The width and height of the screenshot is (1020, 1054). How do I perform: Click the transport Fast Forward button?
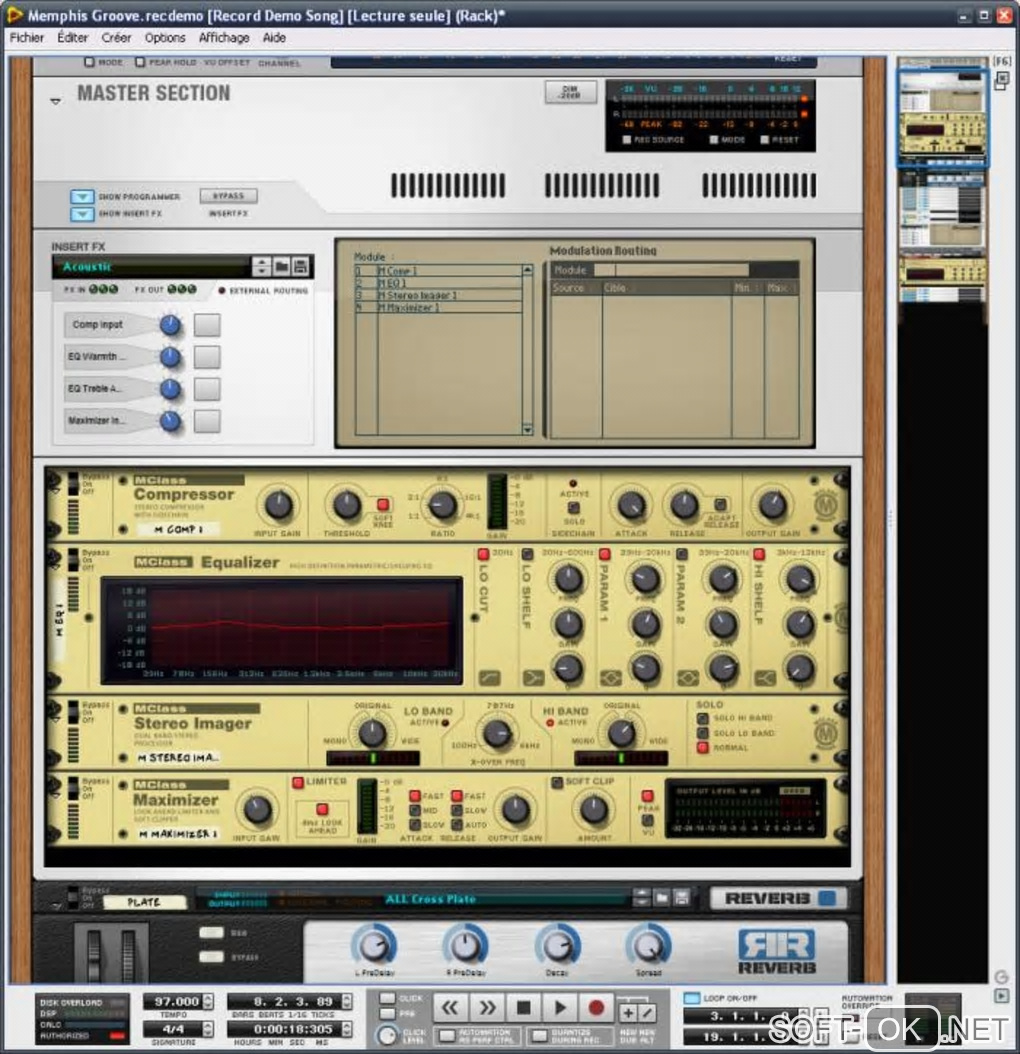487,1008
